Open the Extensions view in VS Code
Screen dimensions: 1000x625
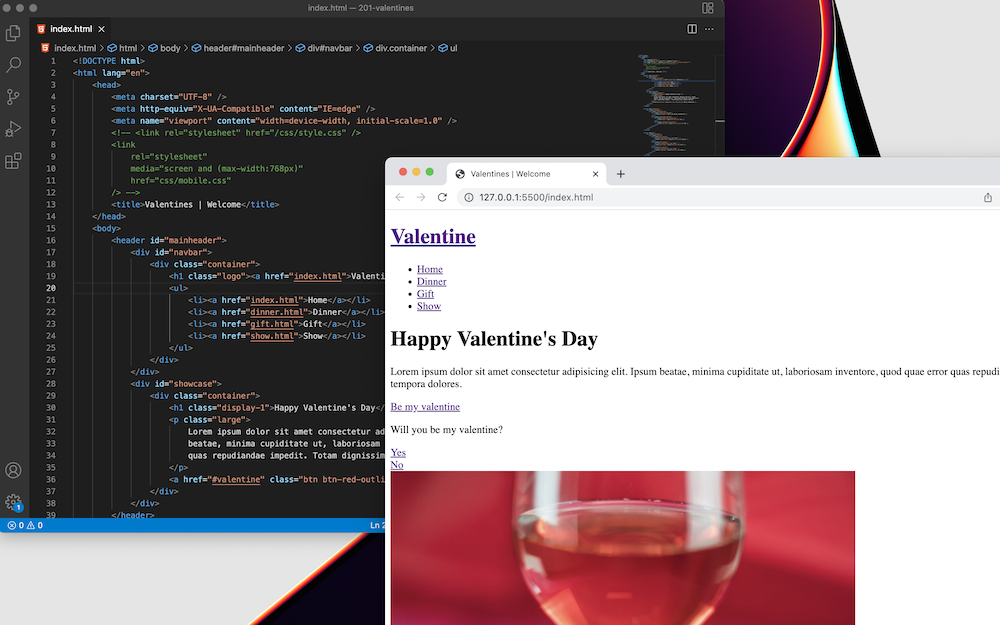pos(13,161)
